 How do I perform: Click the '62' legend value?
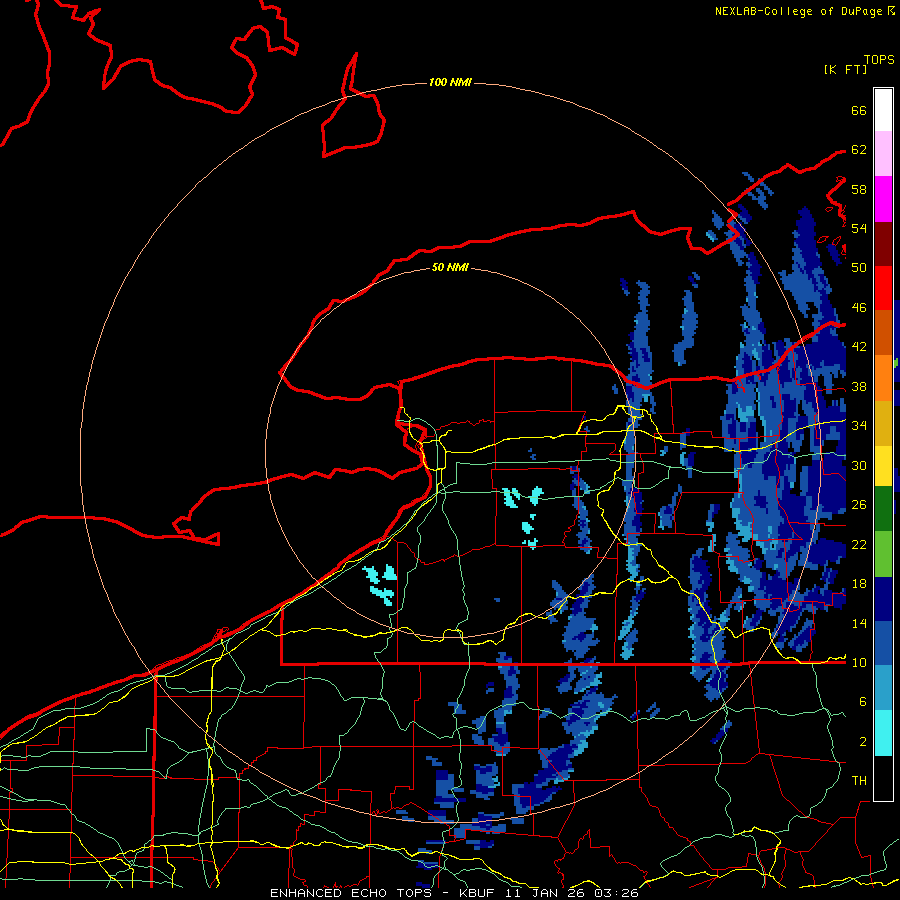point(859,149)
